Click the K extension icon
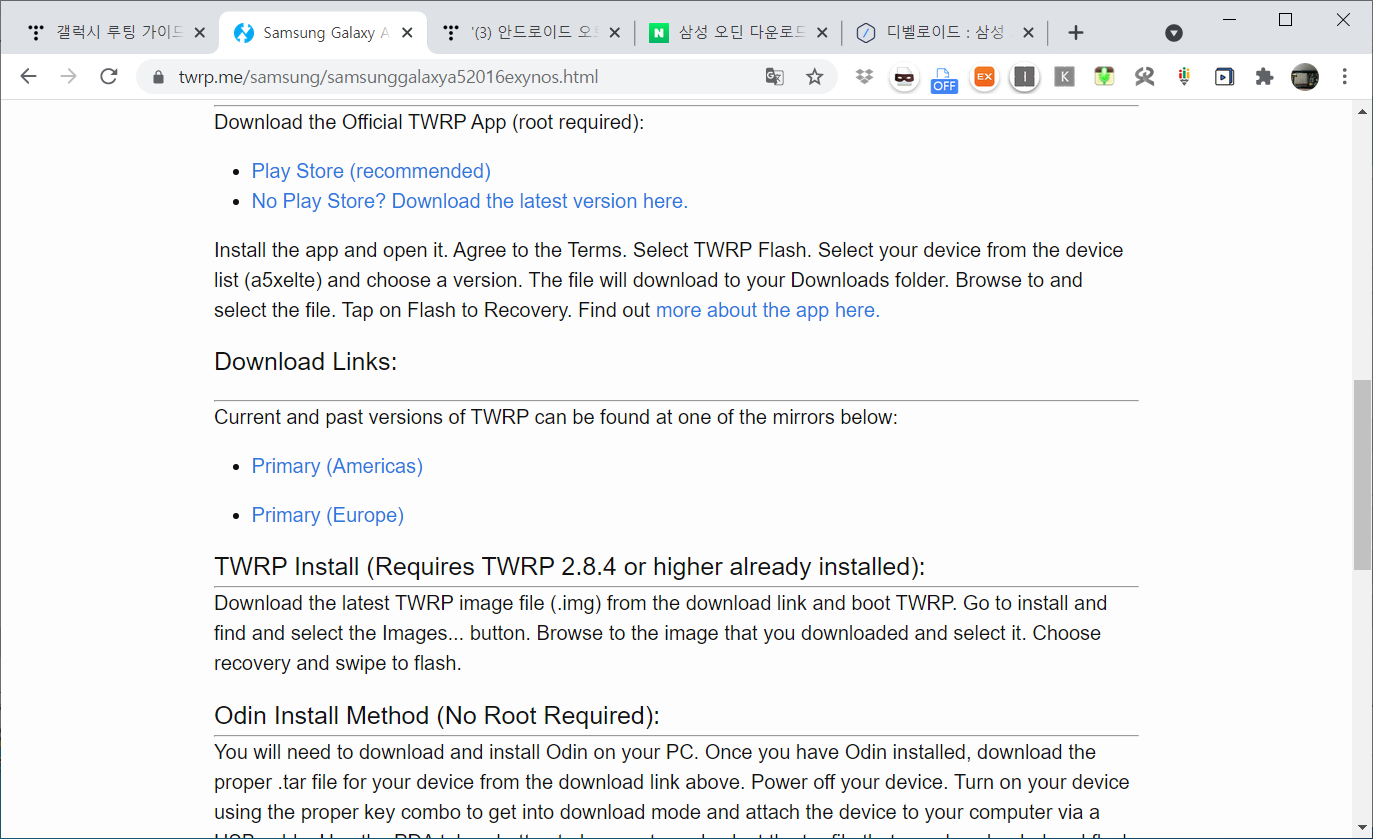This screenshot has height=839, width=1373. click(x=1064, y=77)
